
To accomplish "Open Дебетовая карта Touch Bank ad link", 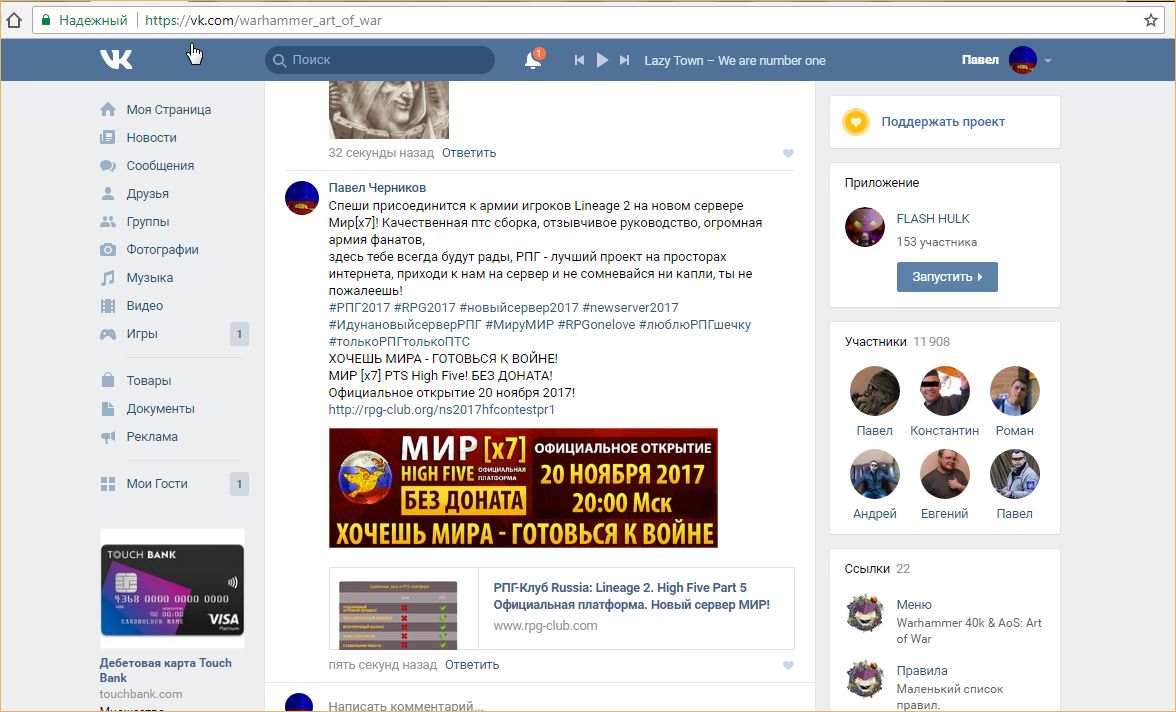I will tap(166, 670).
